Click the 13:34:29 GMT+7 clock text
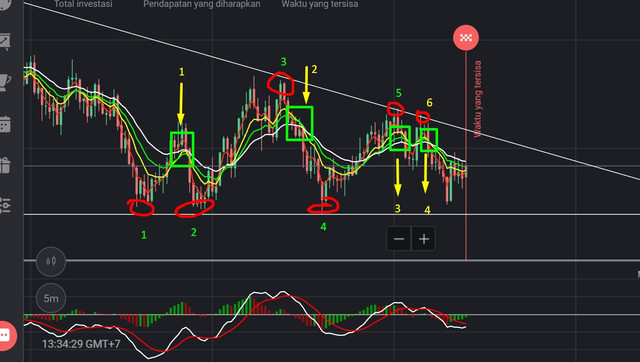This screenshot has width=640, height=362. [x=81, y=344]
